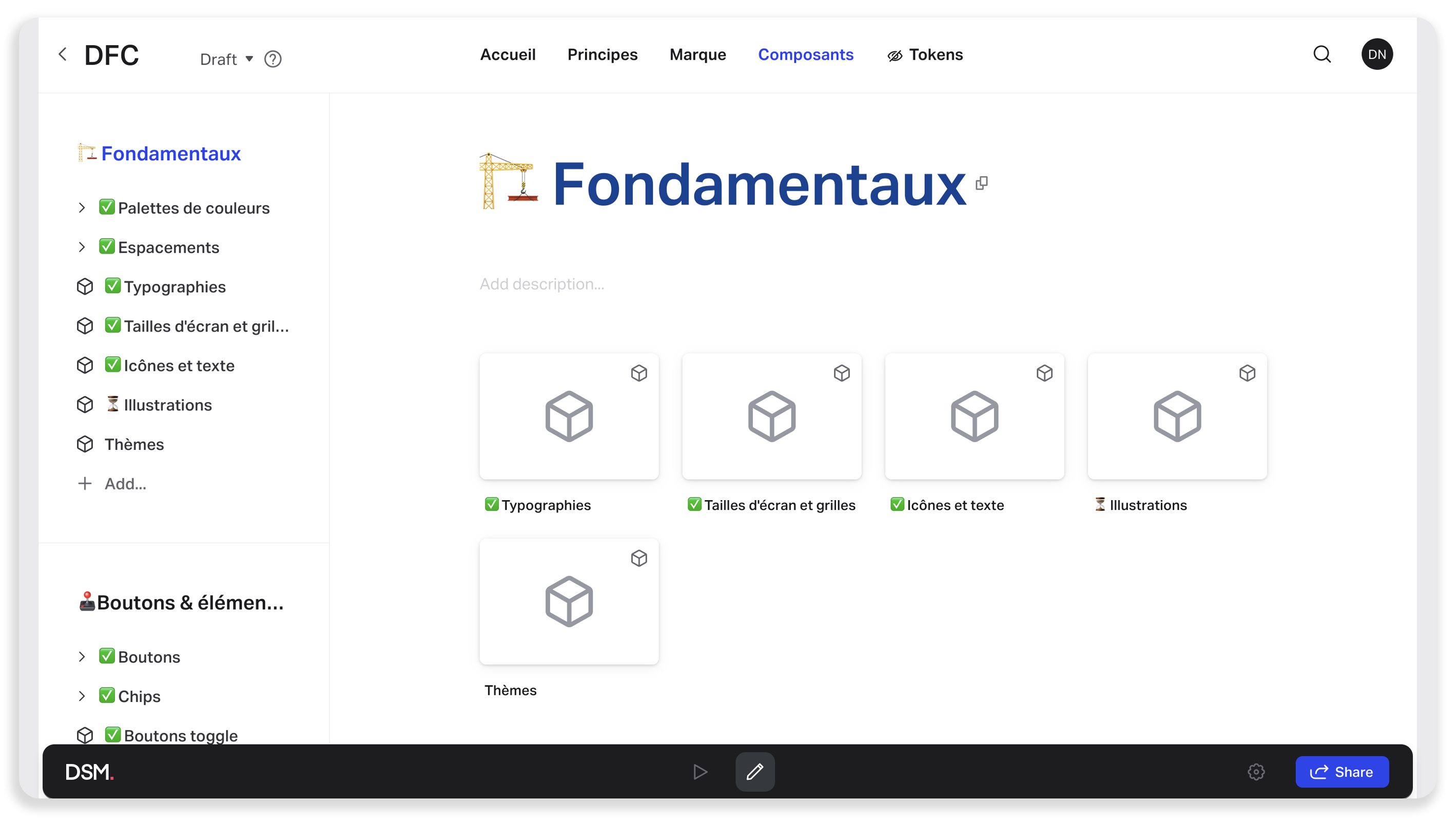This screenshot has width=1456, height=838.
Task: Open Typographies page in sidebar
Action: (165, 287)
